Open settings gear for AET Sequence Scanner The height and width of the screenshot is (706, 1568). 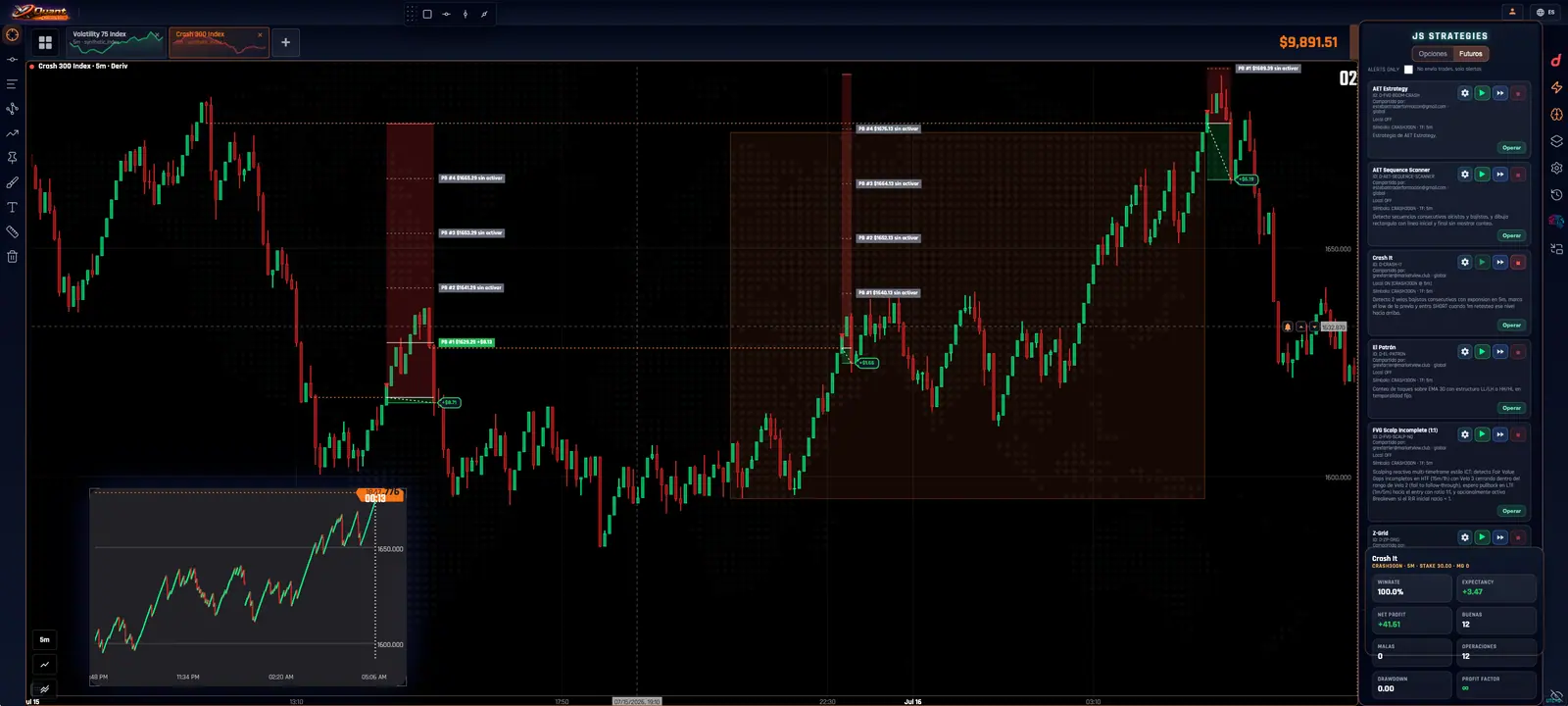coord(1464,175)
